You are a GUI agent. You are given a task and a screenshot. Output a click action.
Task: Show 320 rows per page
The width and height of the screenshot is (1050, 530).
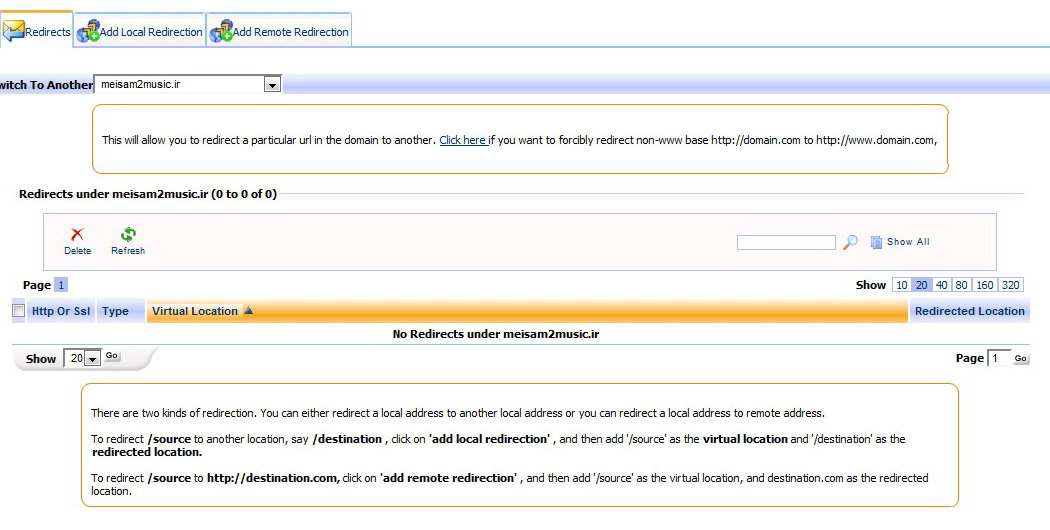pyautogui.click(x=1010, y=285)
